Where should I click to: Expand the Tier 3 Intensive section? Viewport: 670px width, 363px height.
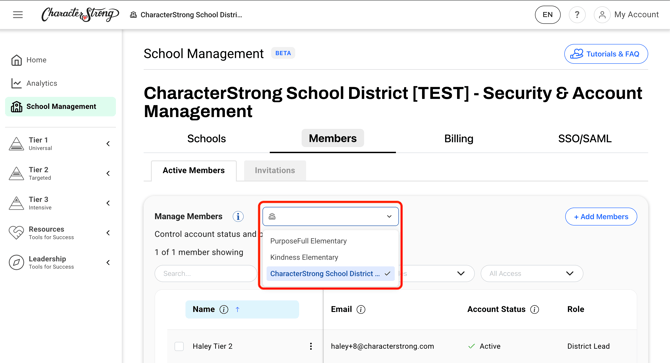coord(108,203)
